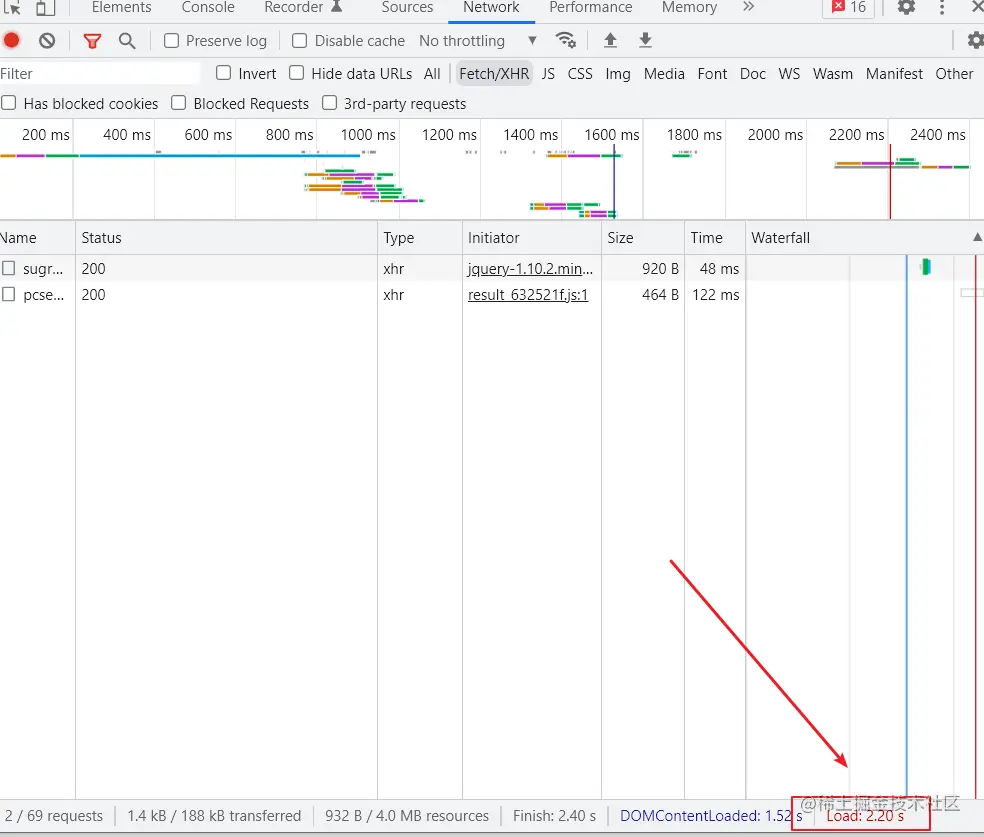Filter requests by Font
984x837 pixels.
pos(712,74)
